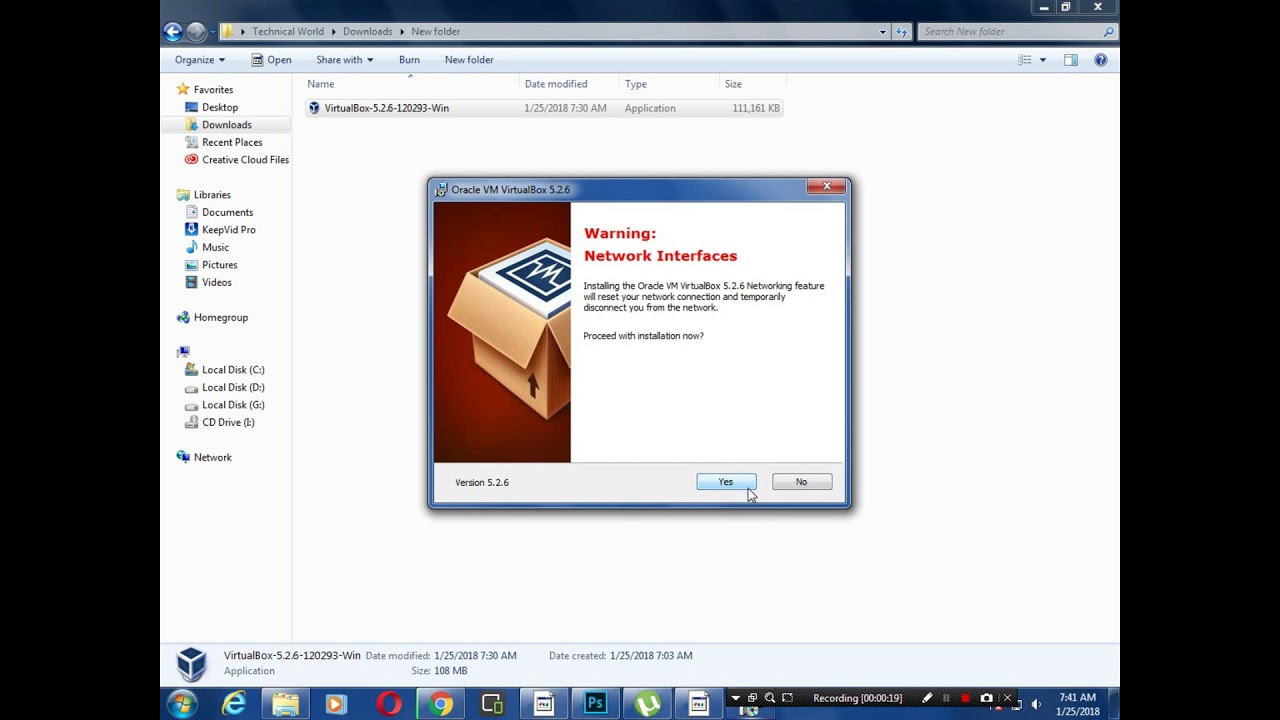
Task: Switch to Chrome in taskbar
Action: click(440, 704)
